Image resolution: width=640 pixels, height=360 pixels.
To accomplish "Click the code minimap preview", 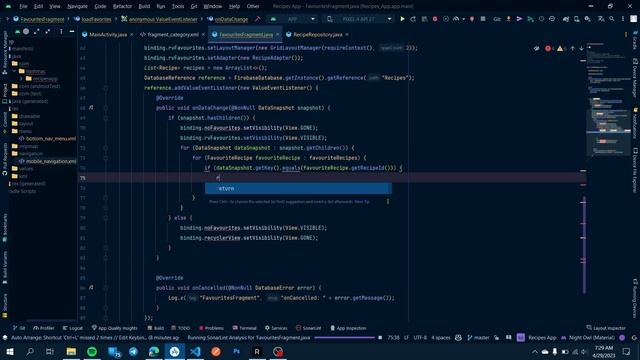I will click(608, 100).
